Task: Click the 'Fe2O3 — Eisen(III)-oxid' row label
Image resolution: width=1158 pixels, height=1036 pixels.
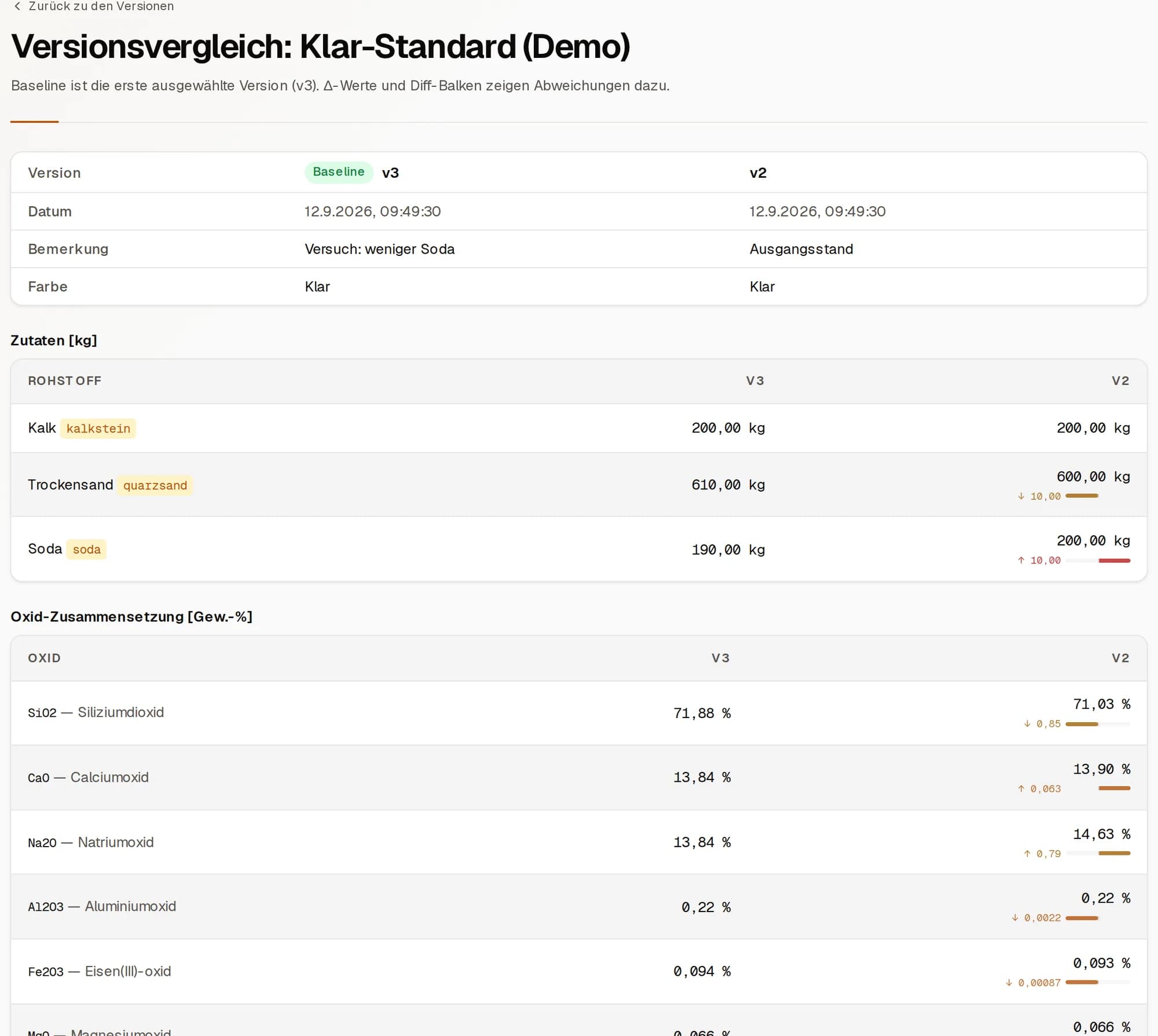Action: (x=100, y=971)
